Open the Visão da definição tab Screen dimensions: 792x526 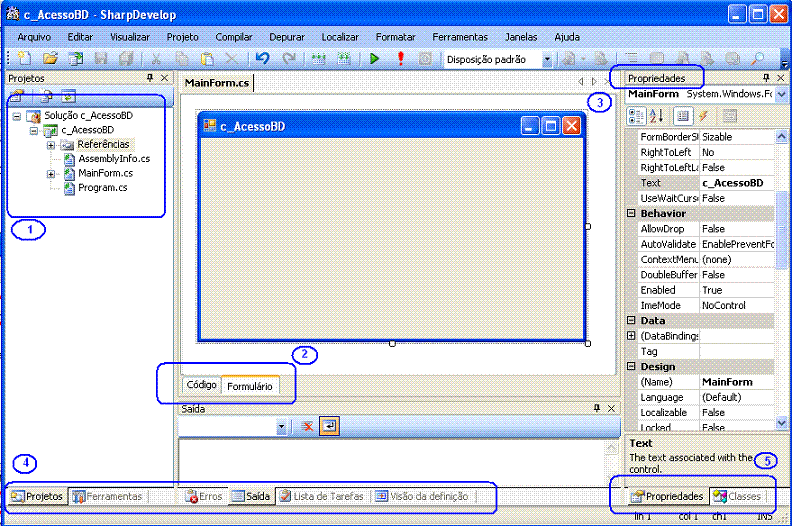coord(422,497)
